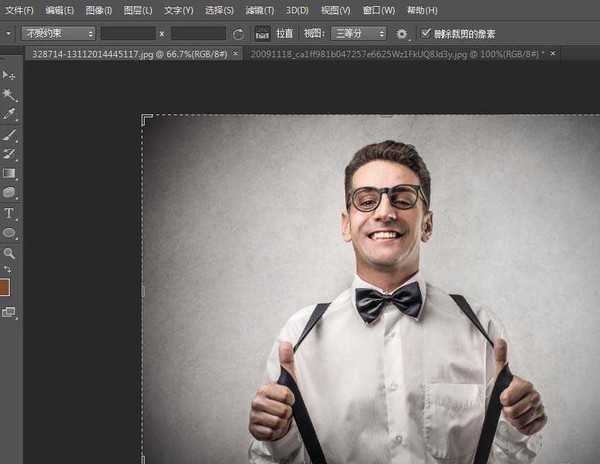
Task: Select the Magic Wand tool
Action: point(9,94)
